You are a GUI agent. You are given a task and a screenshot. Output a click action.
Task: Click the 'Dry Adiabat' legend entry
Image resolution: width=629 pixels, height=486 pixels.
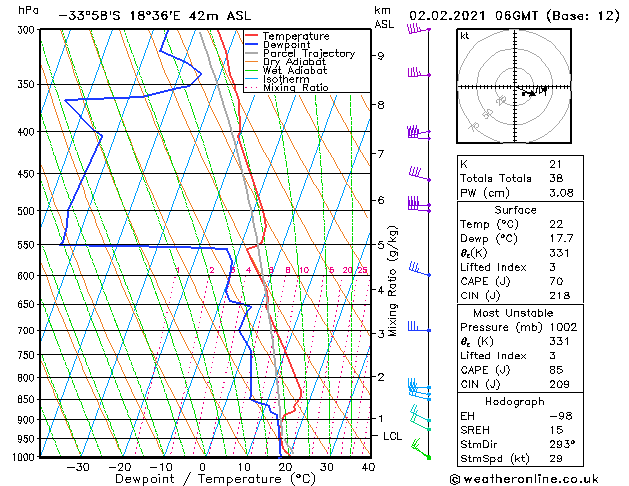[294, 62]
